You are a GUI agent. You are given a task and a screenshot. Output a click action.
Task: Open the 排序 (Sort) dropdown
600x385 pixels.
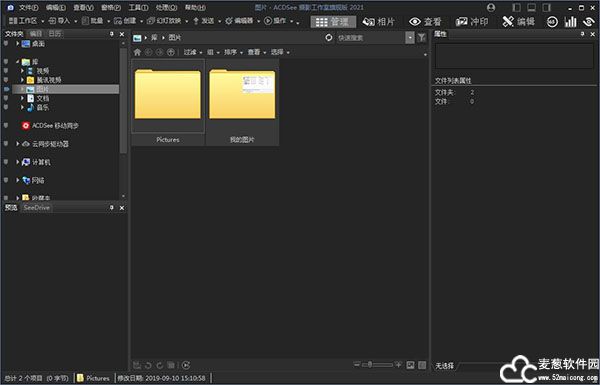tap(233, 52)
